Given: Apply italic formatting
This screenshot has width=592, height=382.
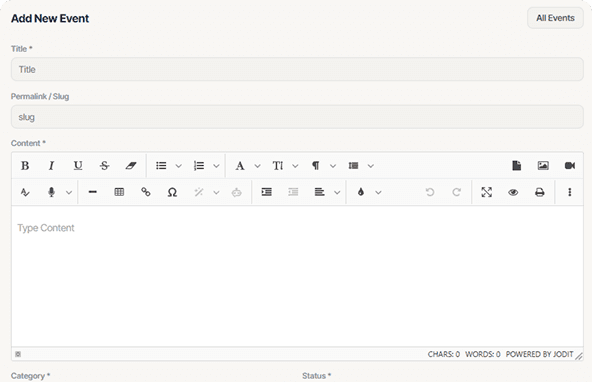Looking at the screenshot, I should tap(51, 166).
